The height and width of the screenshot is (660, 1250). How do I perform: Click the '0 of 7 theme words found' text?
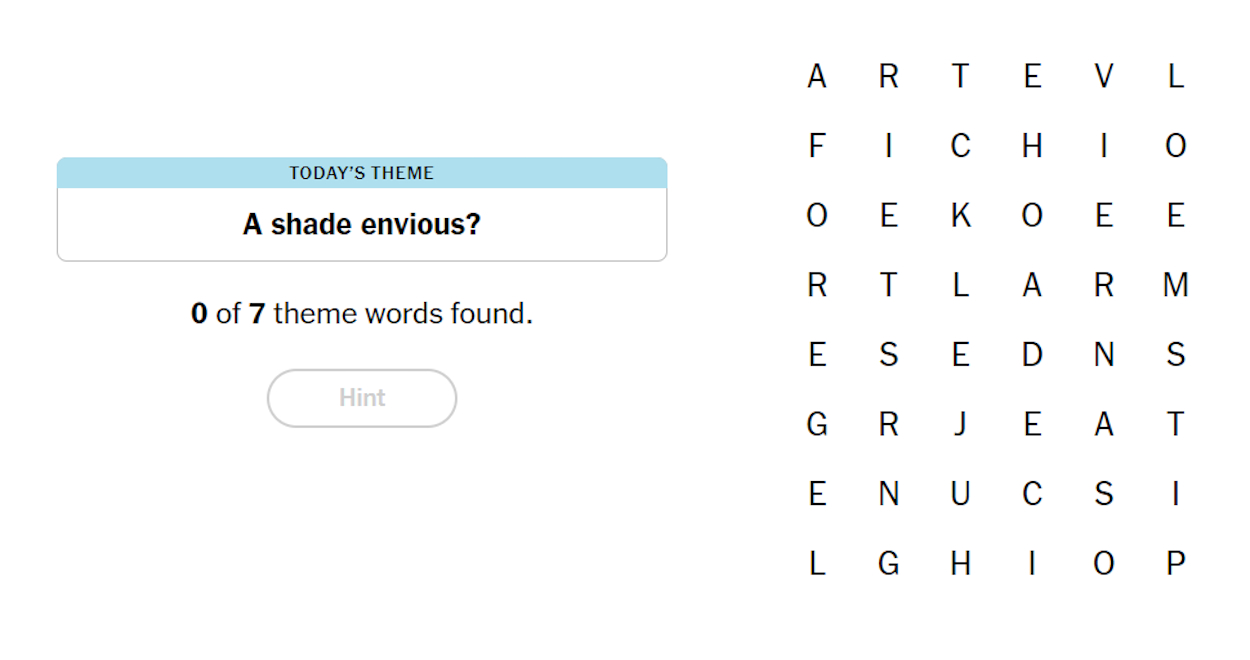[362, 313]
